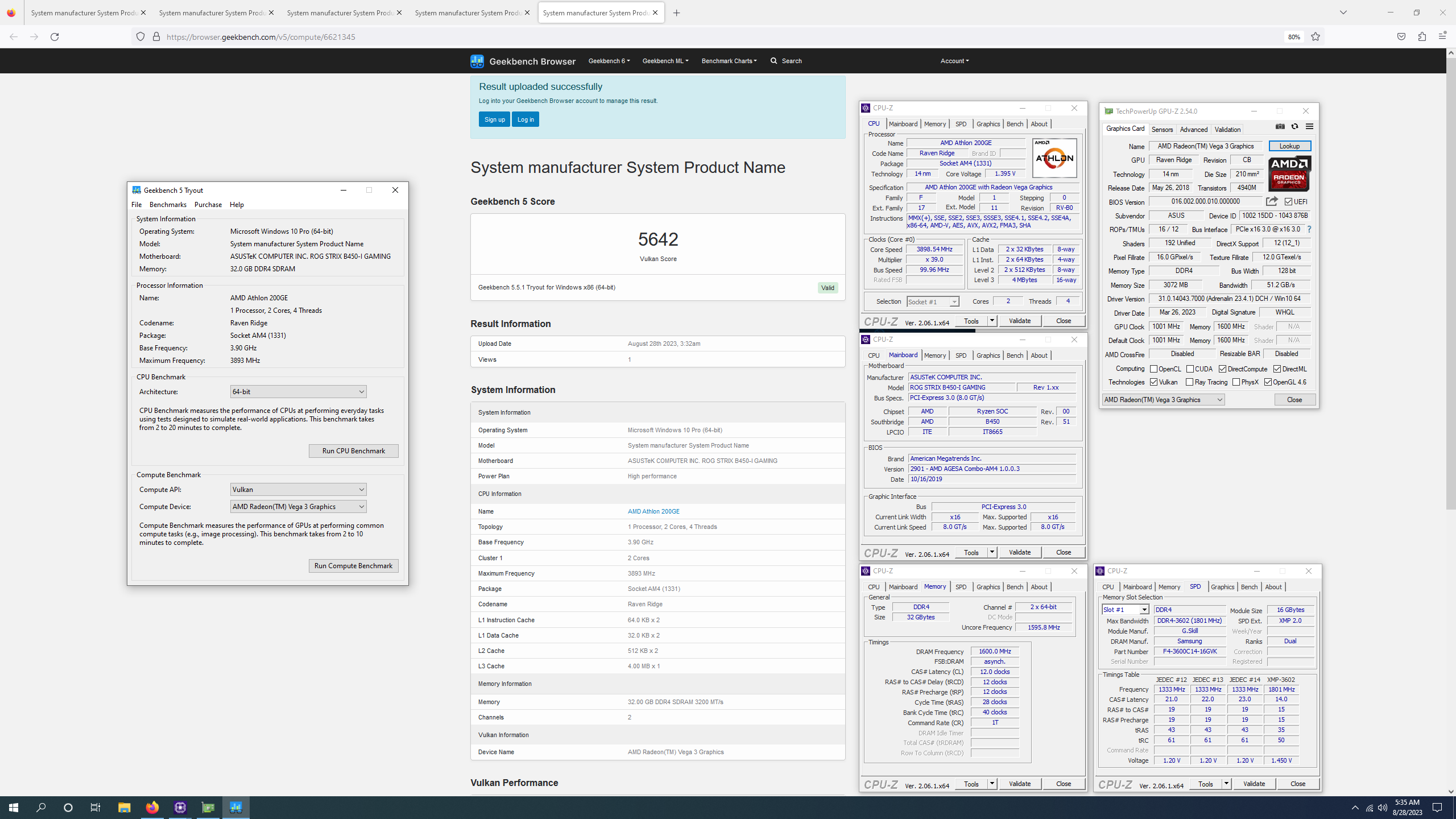Open the Compute API Vulkan dropdown
The image size is (1456, 819).
pos(298,490)
